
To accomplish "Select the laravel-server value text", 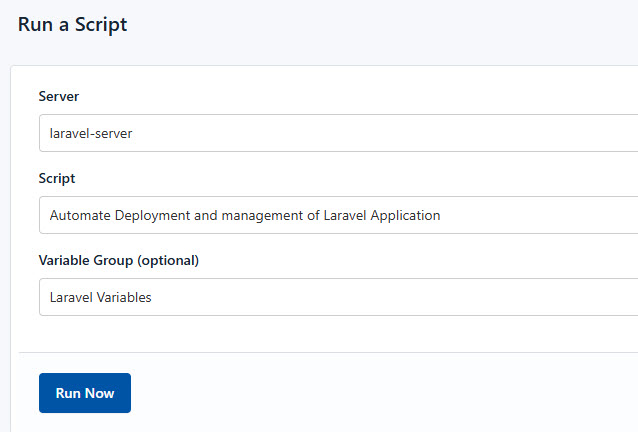I will (91, 133).
